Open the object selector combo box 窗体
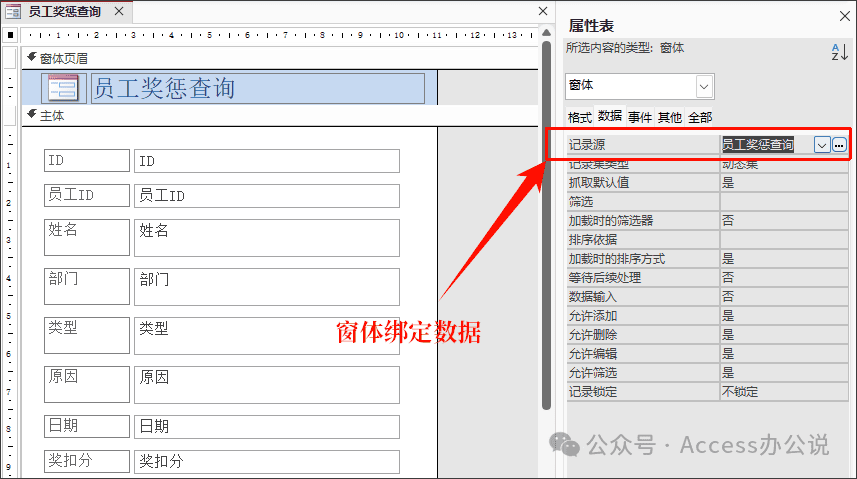The width and height of the screenshot is (857, 479). click(639, 86)
